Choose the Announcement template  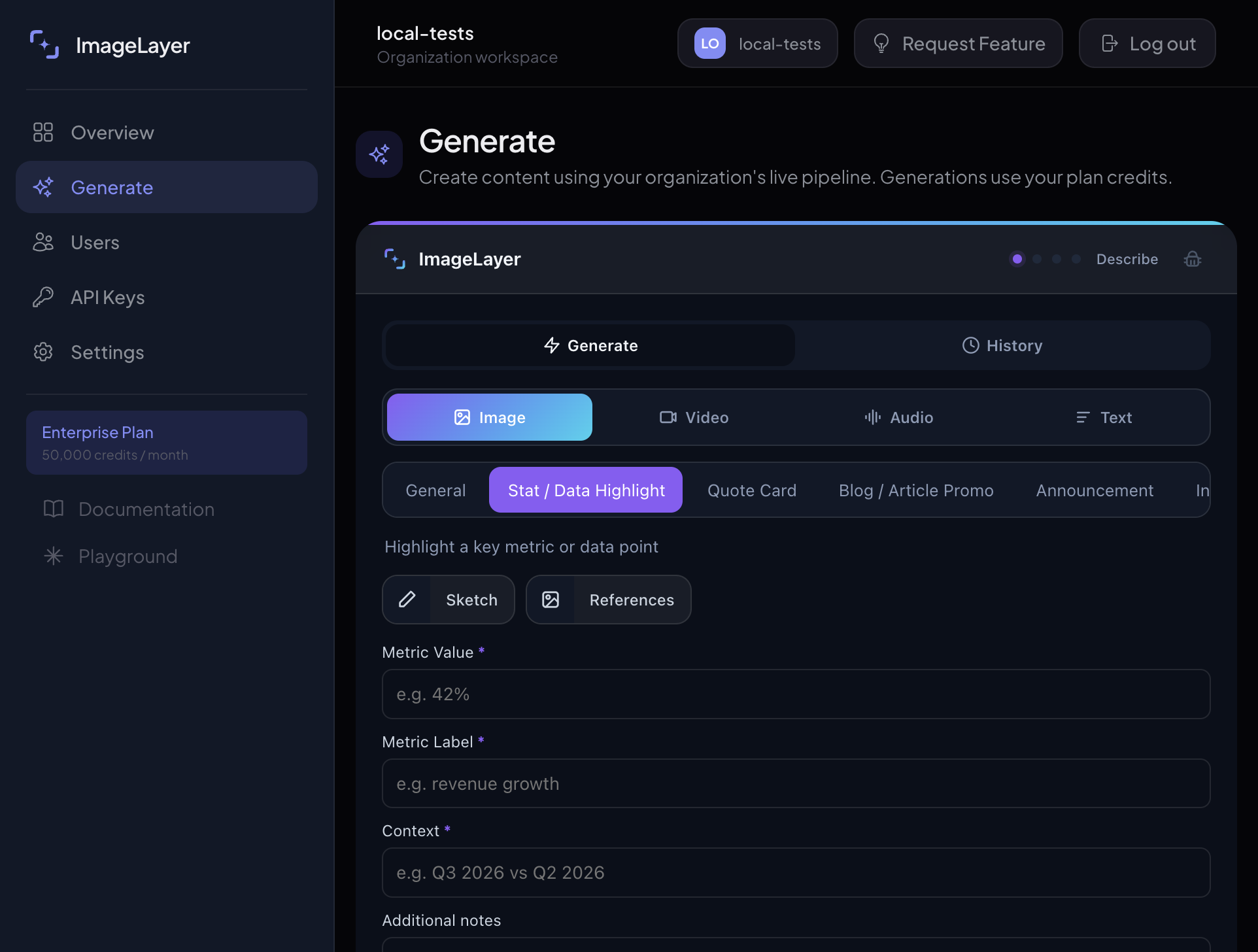1095,490
